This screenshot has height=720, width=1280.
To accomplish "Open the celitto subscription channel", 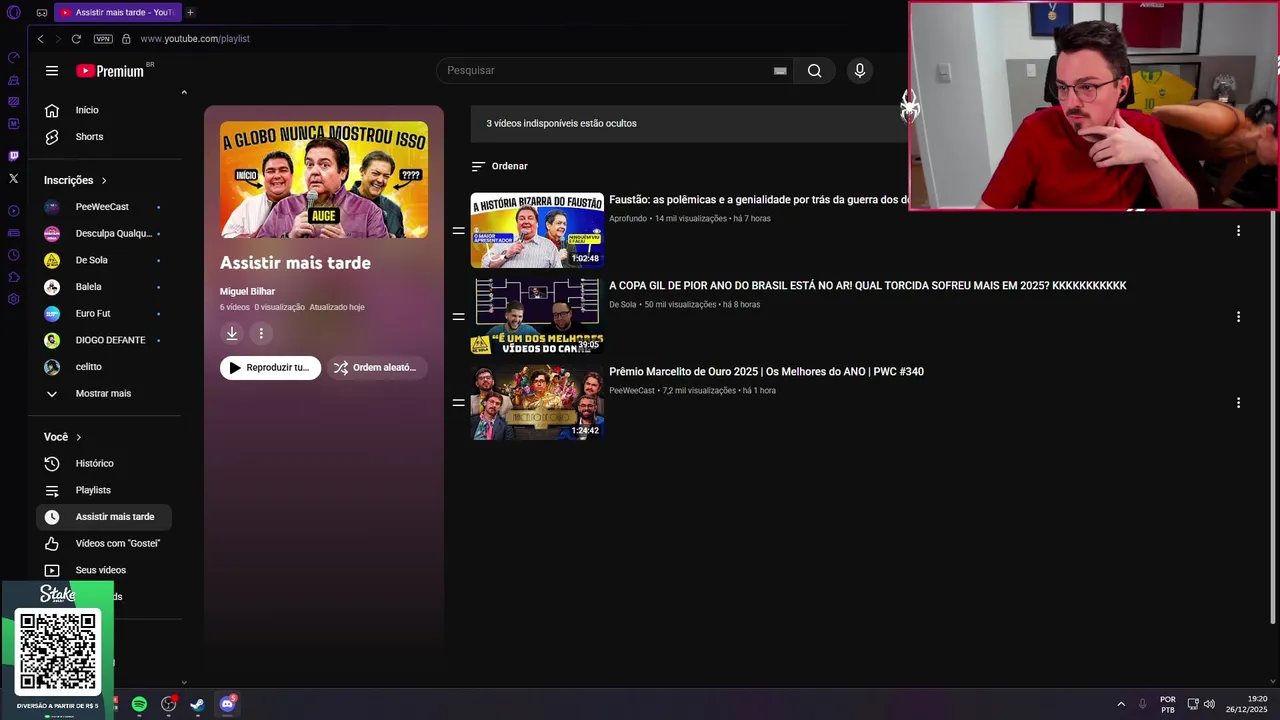I will [x=104, y=367].
